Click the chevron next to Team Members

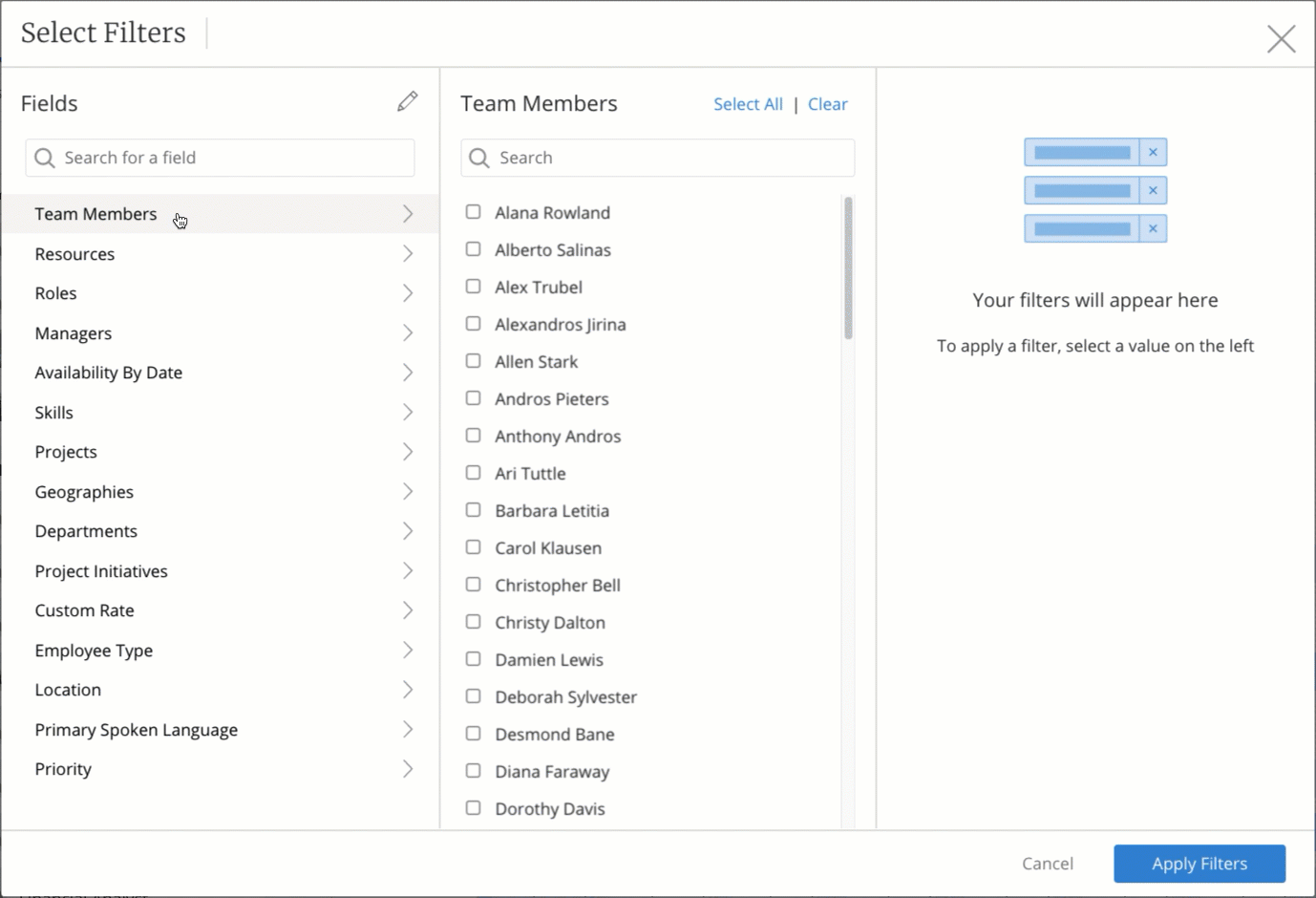407,213
